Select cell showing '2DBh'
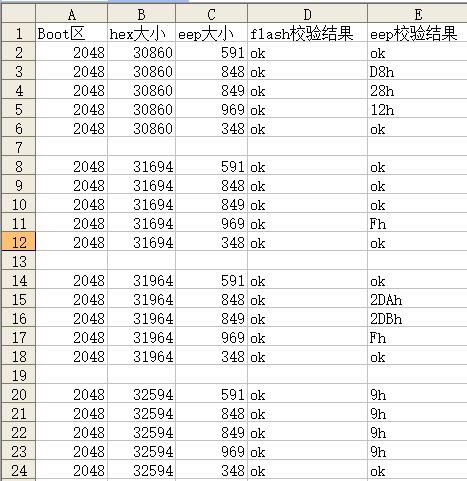 coord(417,318)
